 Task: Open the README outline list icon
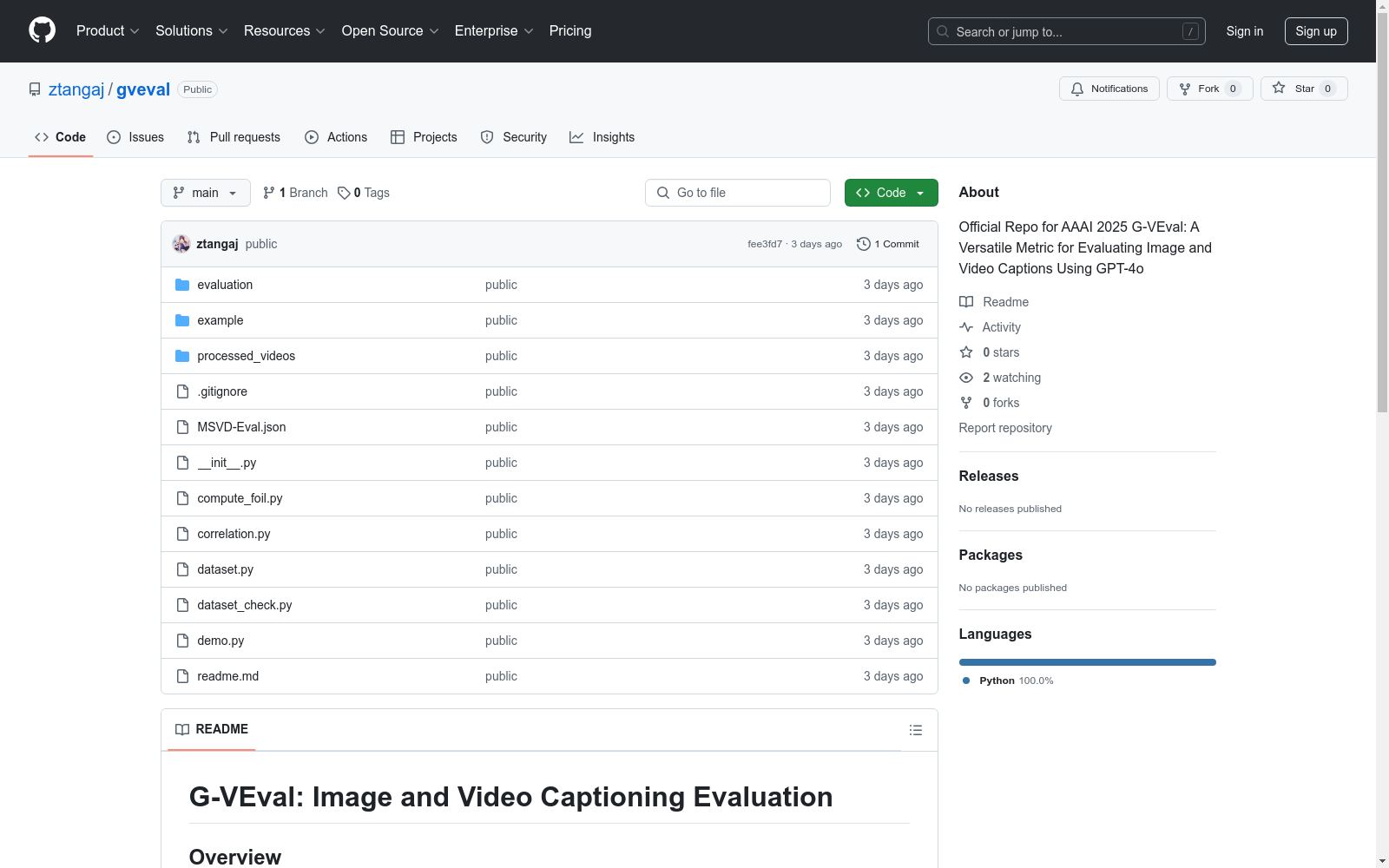click(916, 730)
